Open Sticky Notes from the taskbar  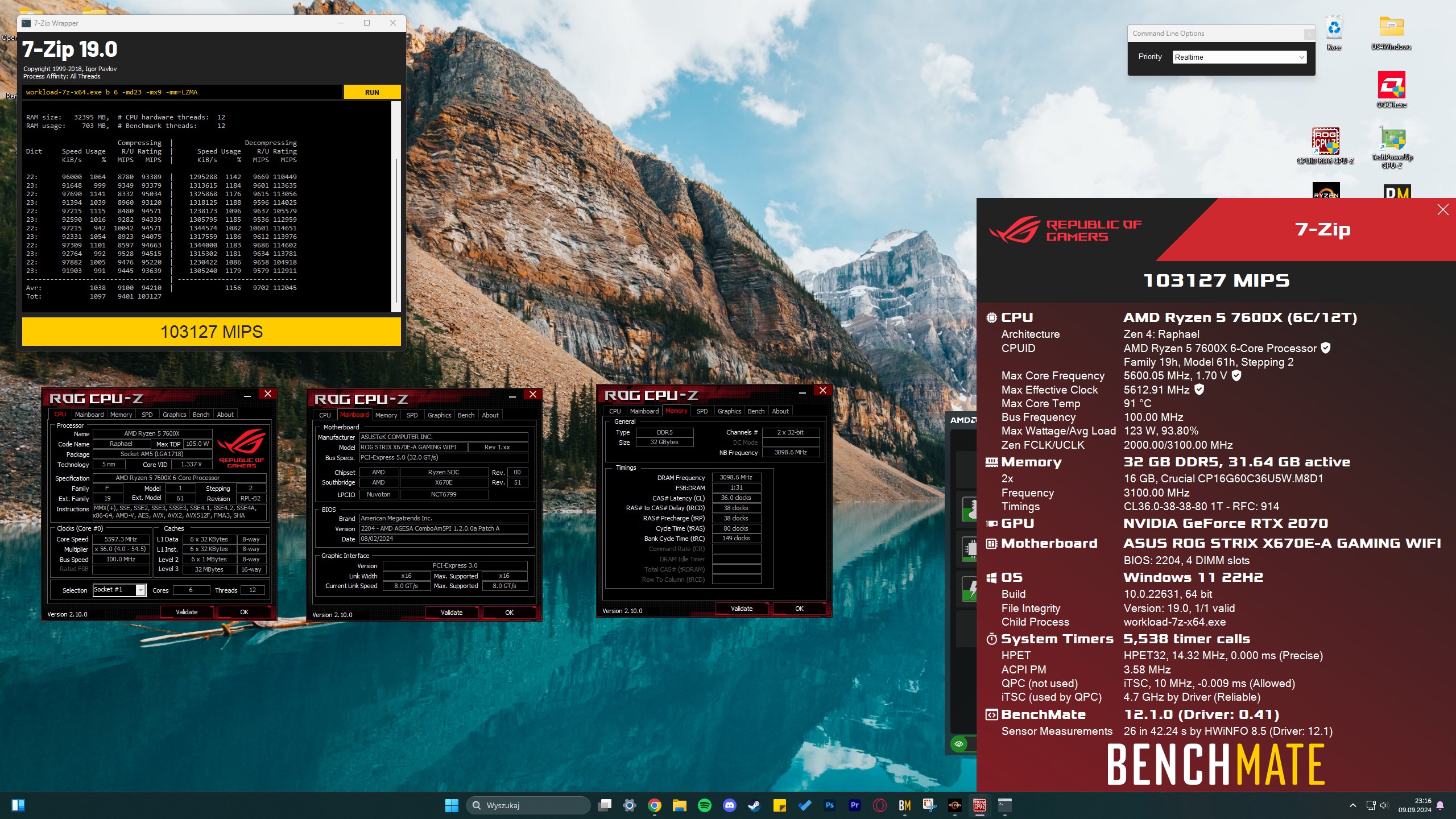(779, 805)
